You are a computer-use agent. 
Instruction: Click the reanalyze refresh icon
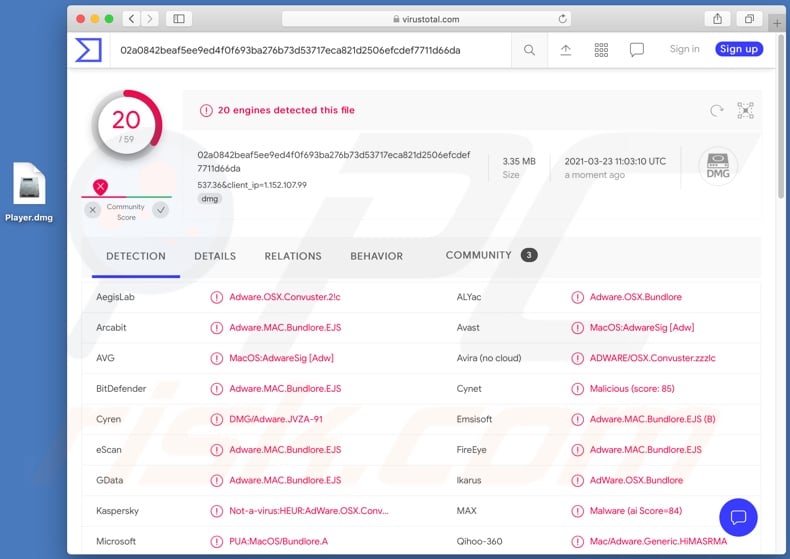point(716,110)
